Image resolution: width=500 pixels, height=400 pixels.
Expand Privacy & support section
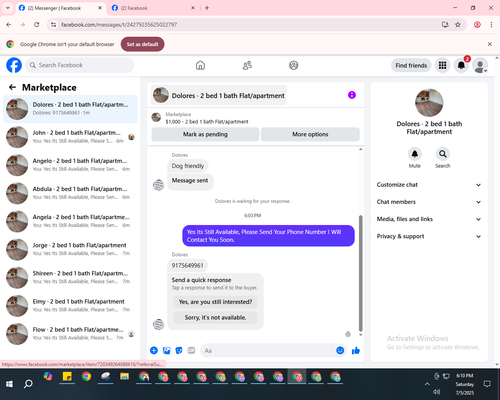[429, 236]
